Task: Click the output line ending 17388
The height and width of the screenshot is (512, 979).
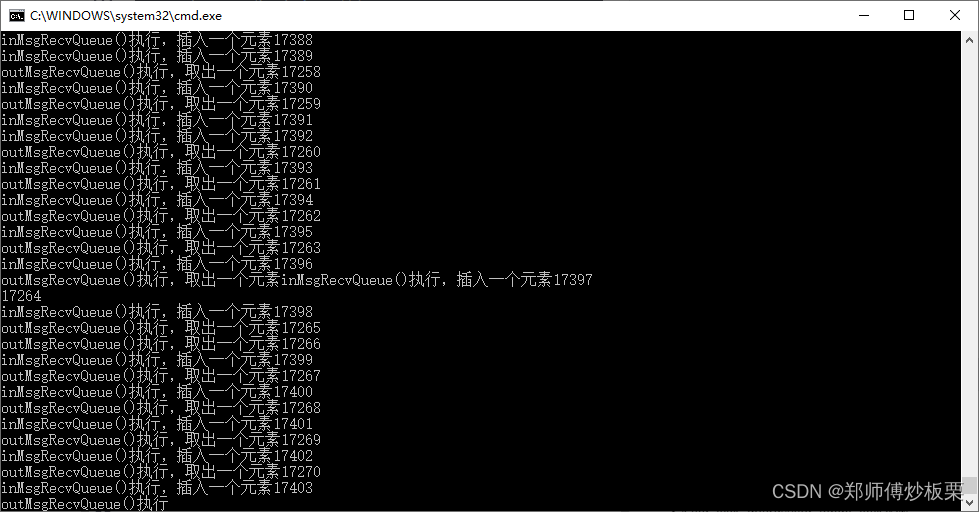Action: click(157, 40)
